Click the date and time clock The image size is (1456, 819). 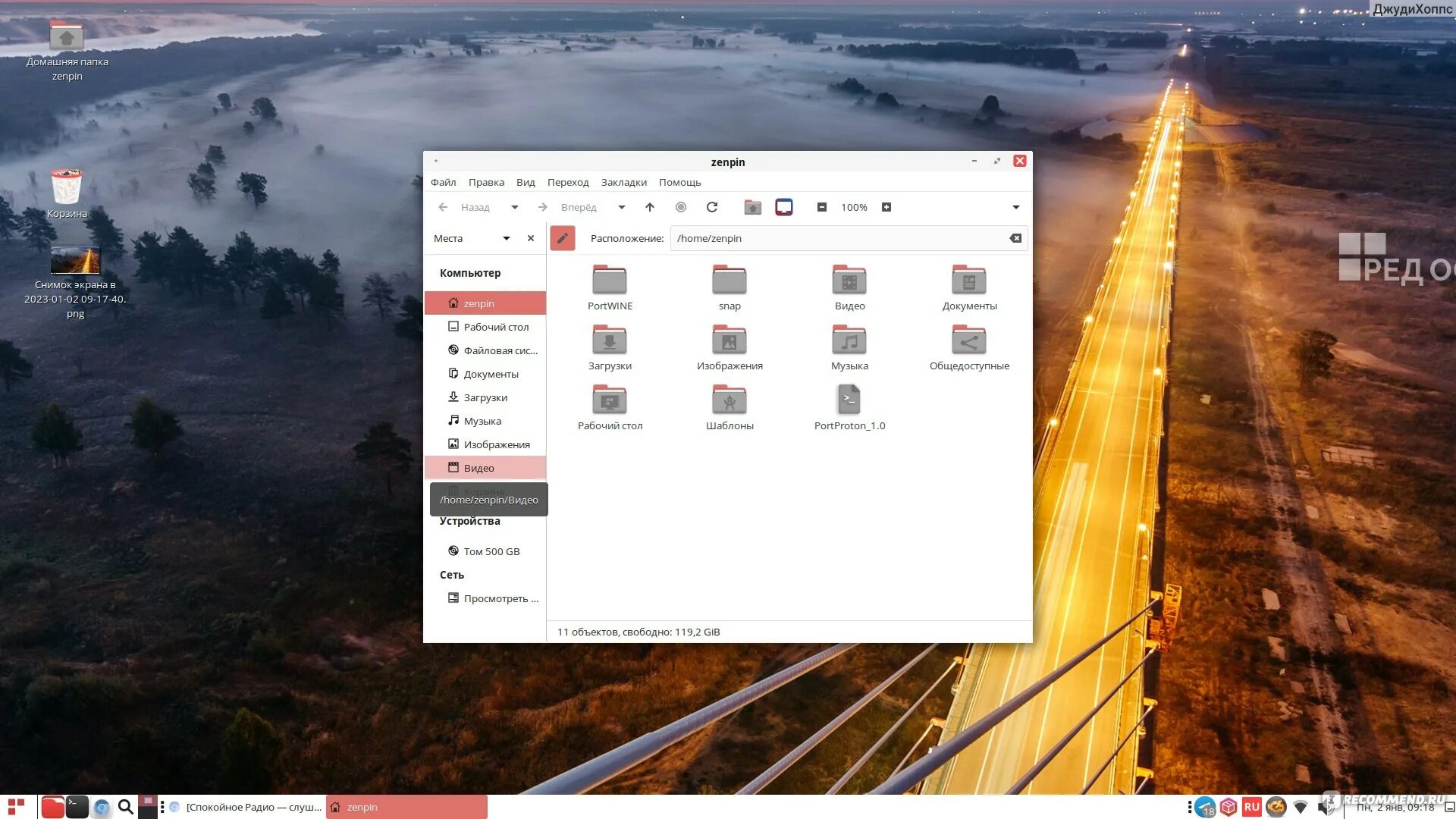click(x=1395, y=808)
